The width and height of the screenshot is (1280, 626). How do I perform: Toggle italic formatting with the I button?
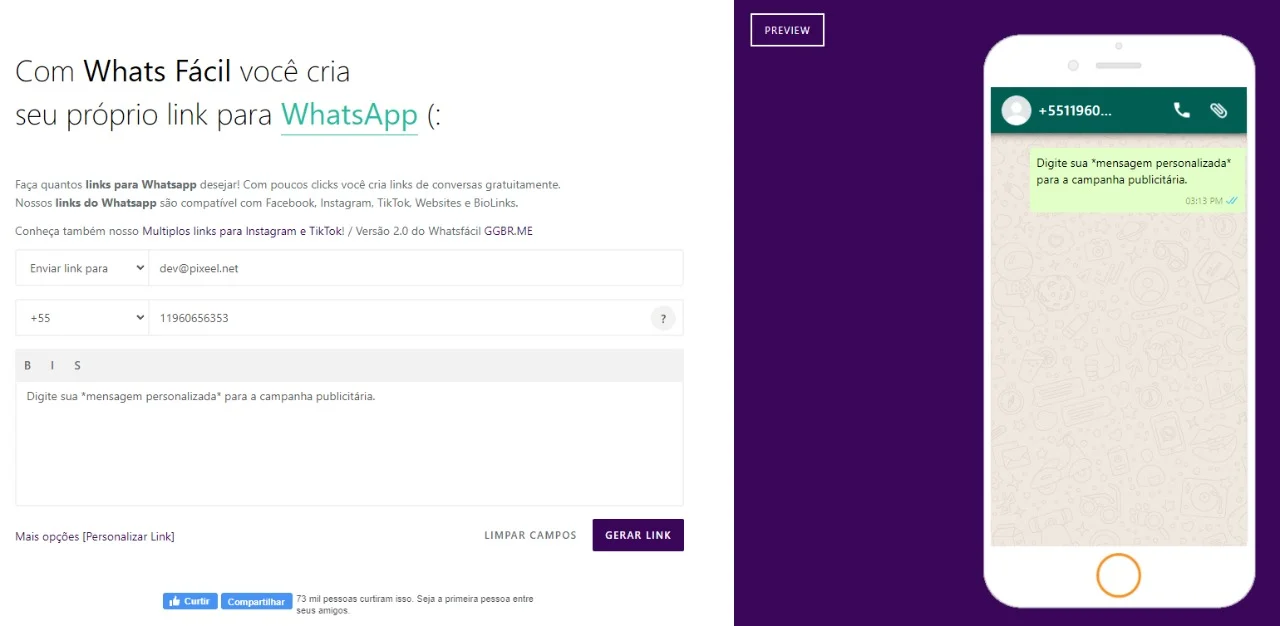coord(52,365)
